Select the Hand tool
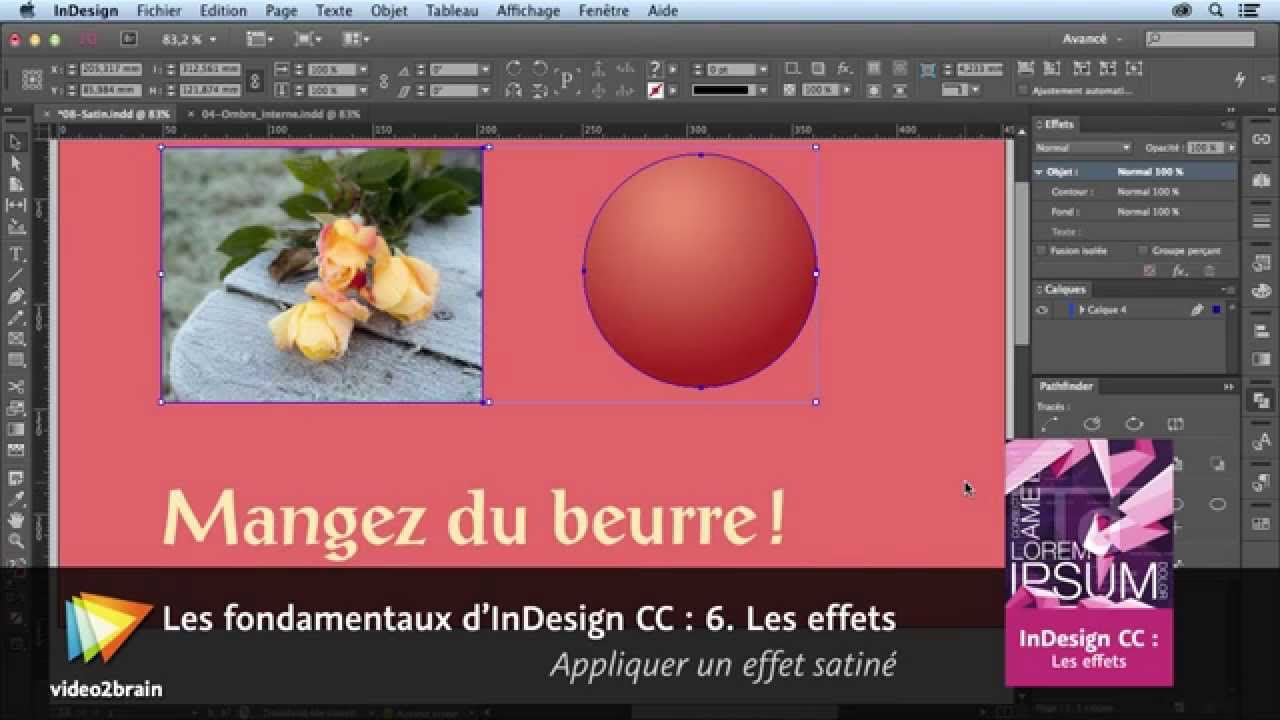The height and width of the screenshot is (720, 1280). click(16, 520)
